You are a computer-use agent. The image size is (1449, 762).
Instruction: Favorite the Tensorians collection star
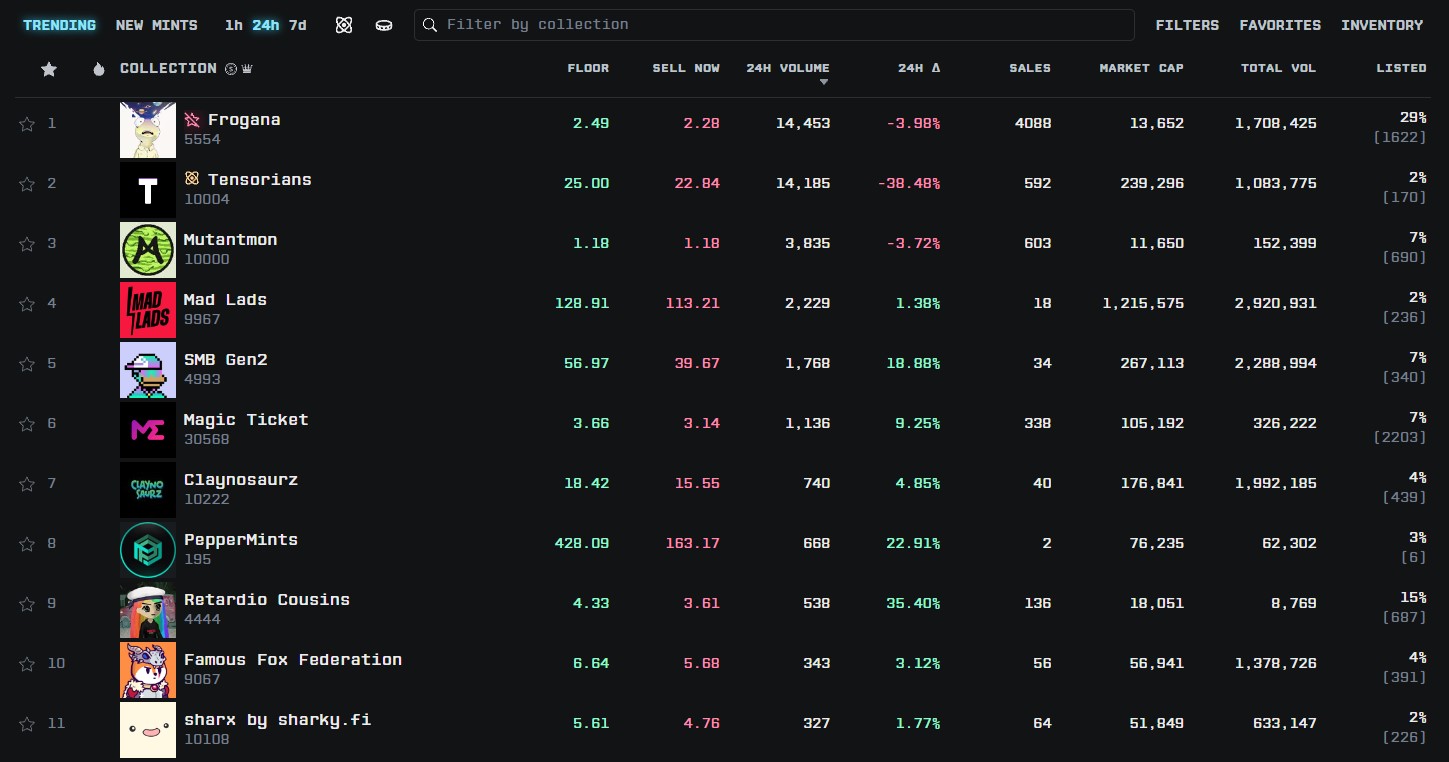27,184
